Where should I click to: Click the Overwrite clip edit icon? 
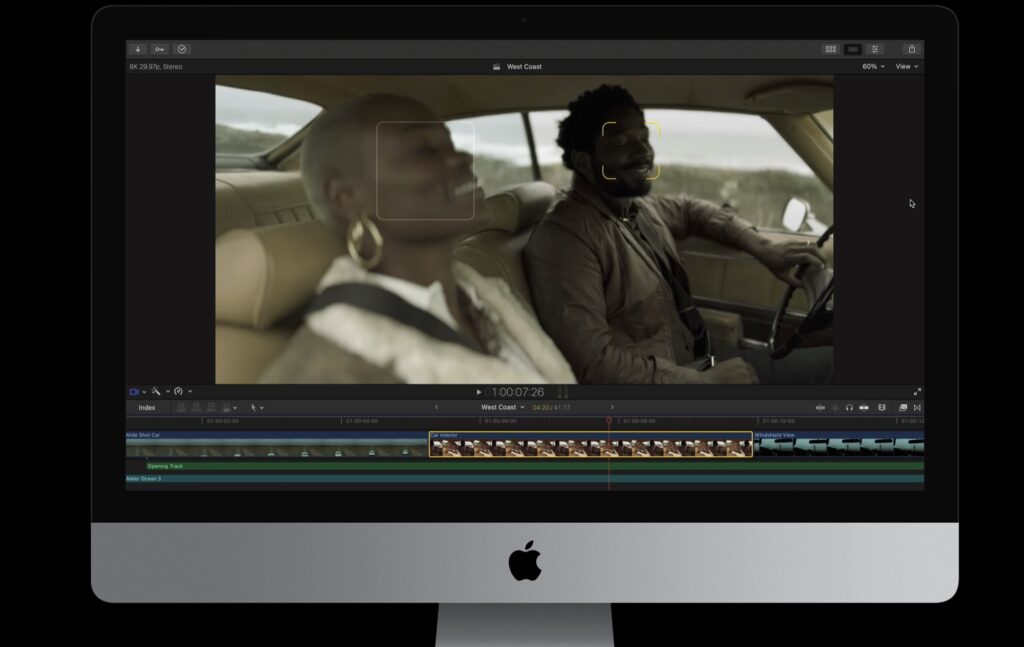tap(227, 407)
